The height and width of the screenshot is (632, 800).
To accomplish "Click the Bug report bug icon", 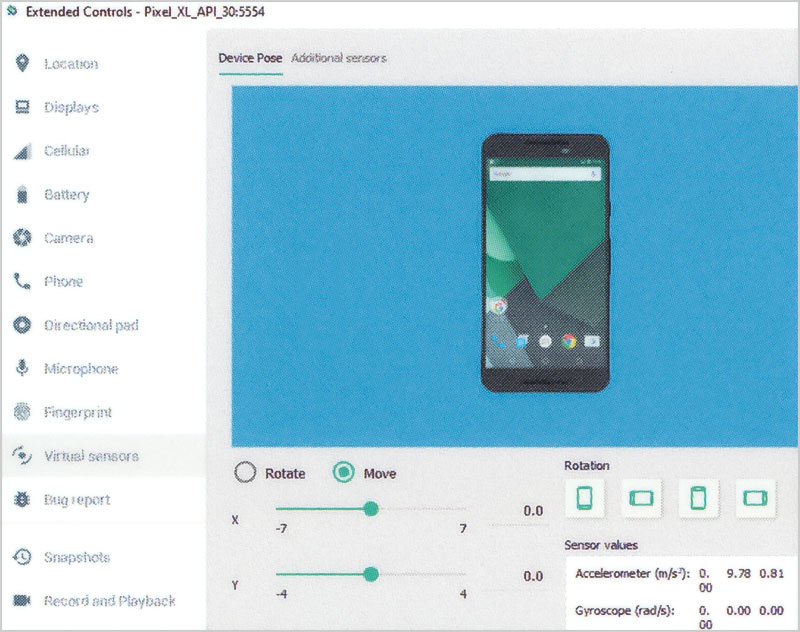I will coord(22,499).
